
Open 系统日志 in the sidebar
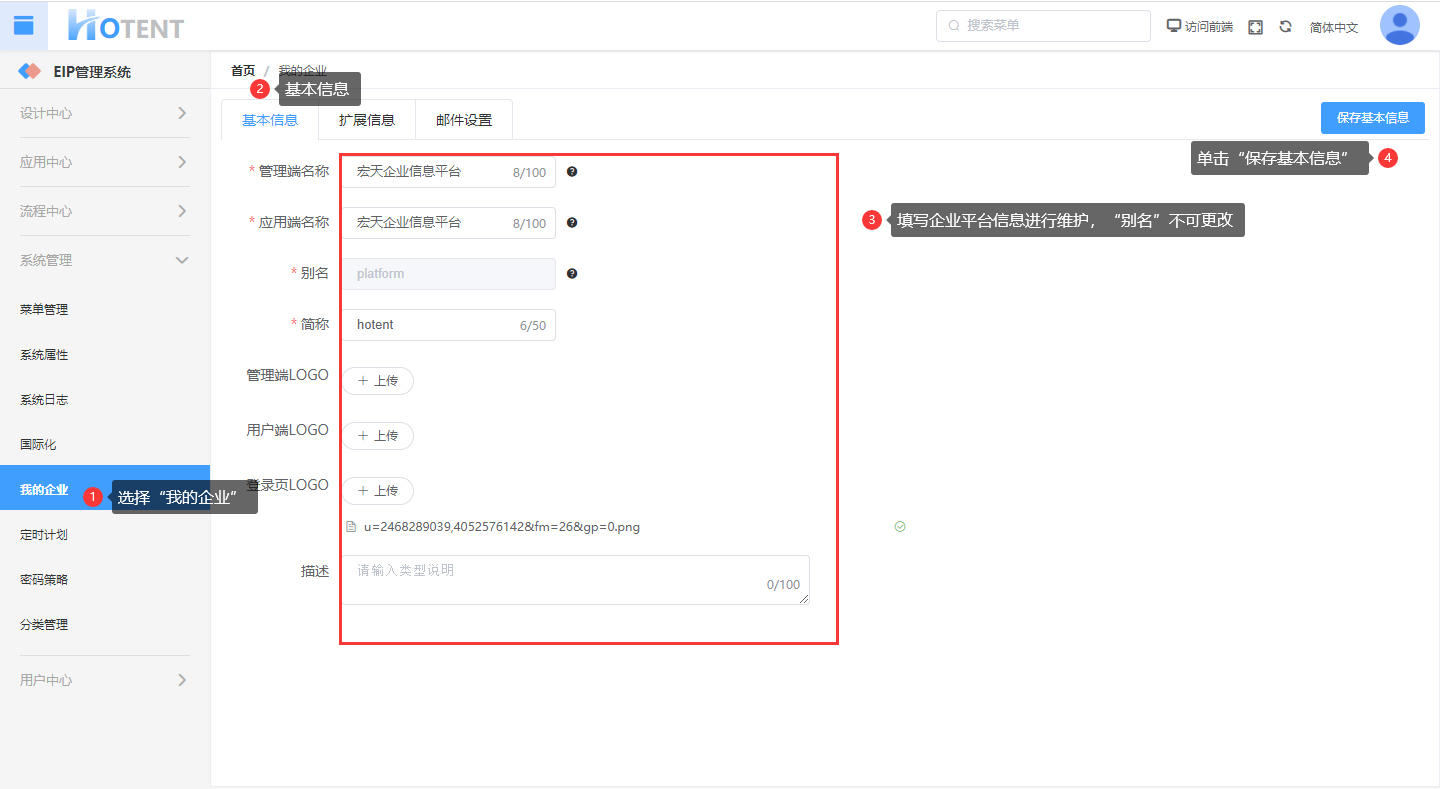pyautogui.click(x=105, y=400)
